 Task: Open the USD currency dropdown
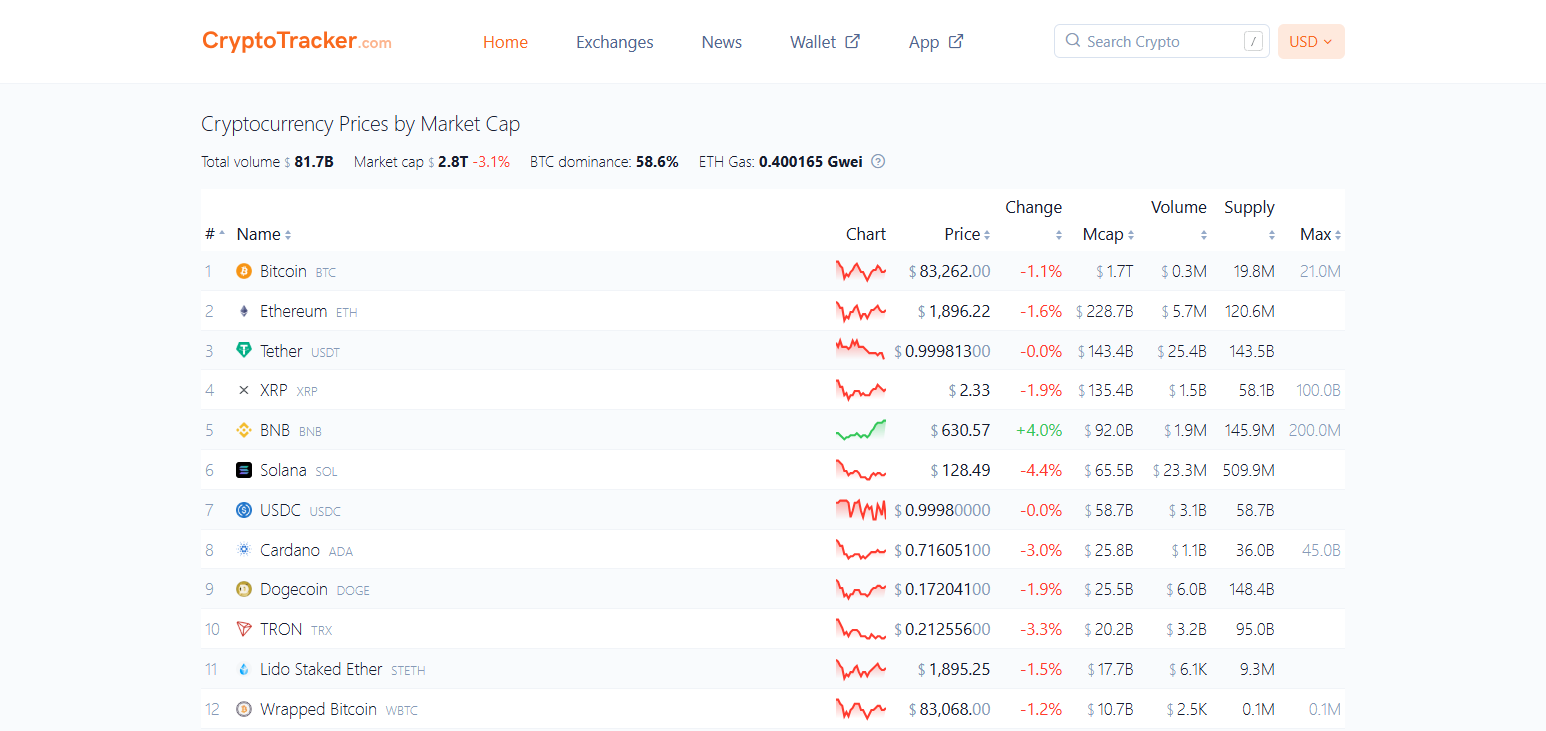[x=1311, y=41]
